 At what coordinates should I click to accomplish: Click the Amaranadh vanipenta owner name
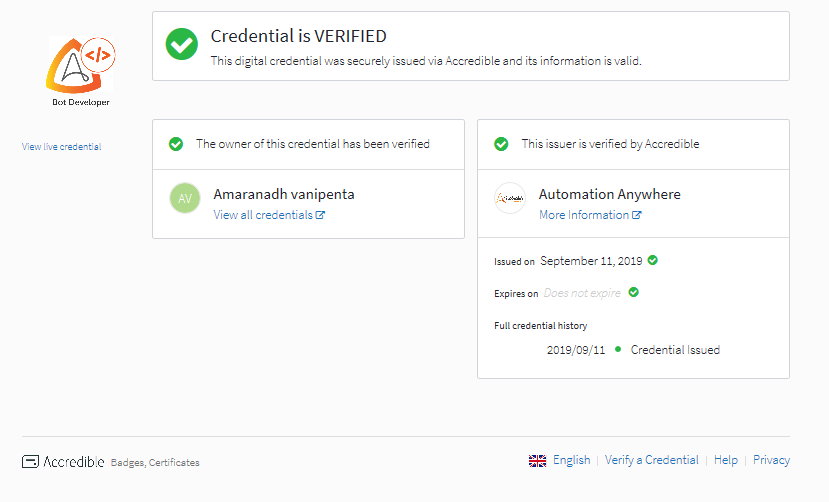pos(284,194)
